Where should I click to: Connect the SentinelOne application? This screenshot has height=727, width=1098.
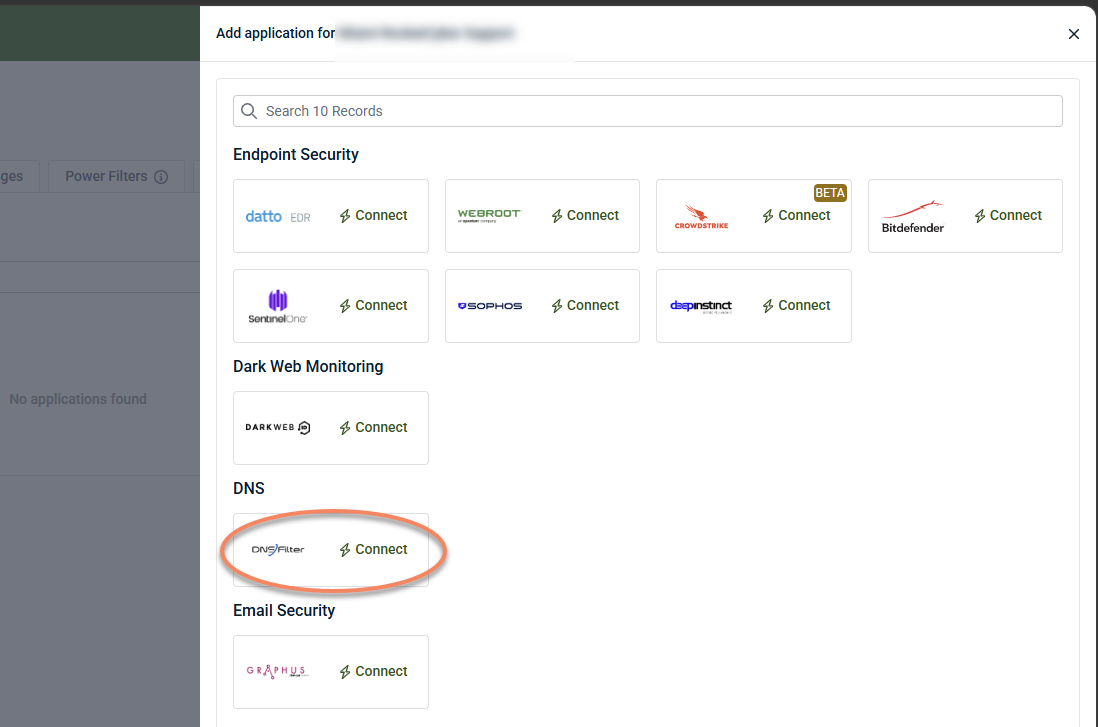(x=373, y=306)
